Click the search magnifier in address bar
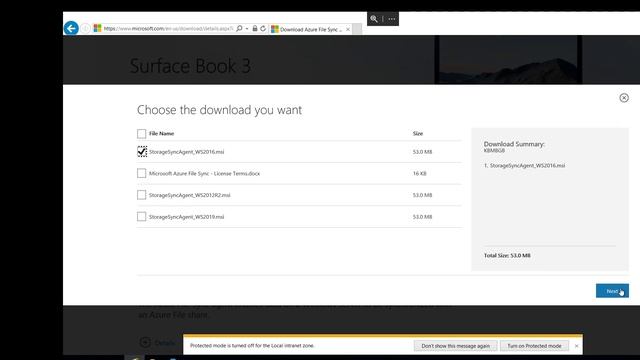This screenshot has height=360, width=640. click(x=239, y=28)
